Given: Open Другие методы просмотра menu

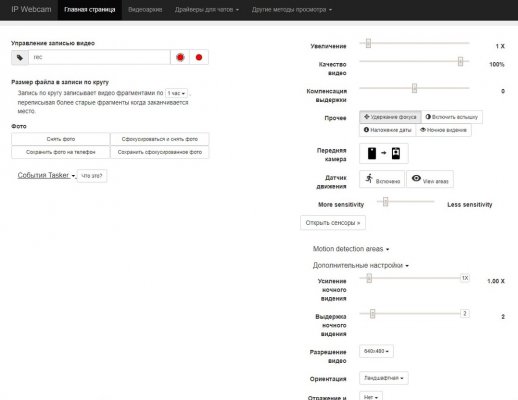Looking at the screenshot, I should (x=292, y=10).
